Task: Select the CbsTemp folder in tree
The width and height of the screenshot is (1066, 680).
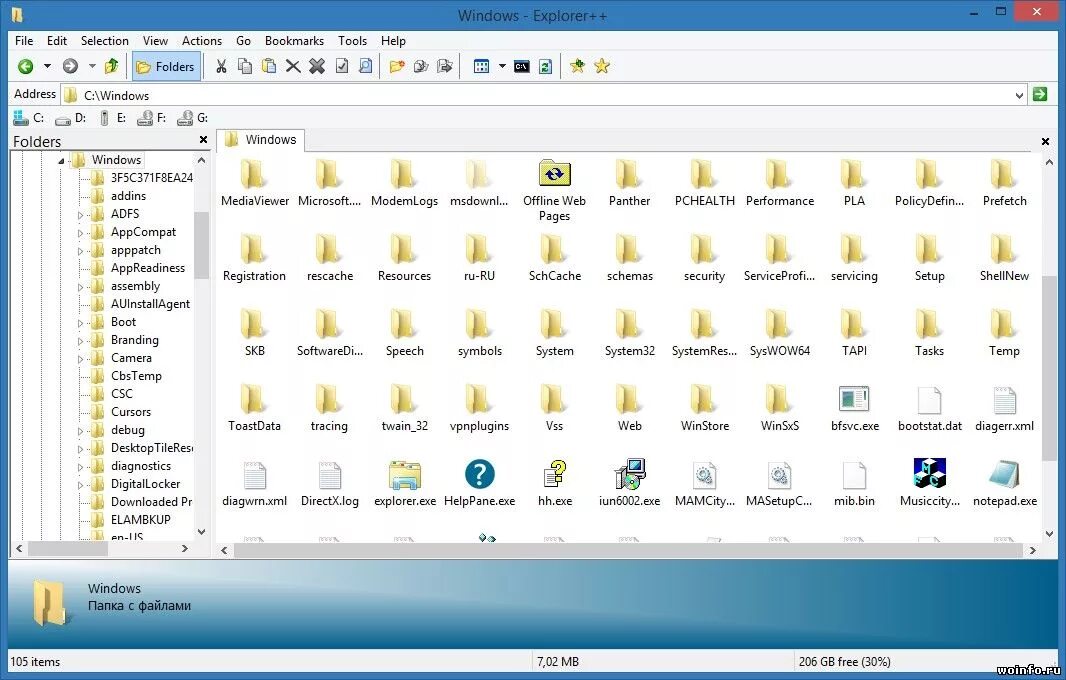Action: click(x=136, y=376)
